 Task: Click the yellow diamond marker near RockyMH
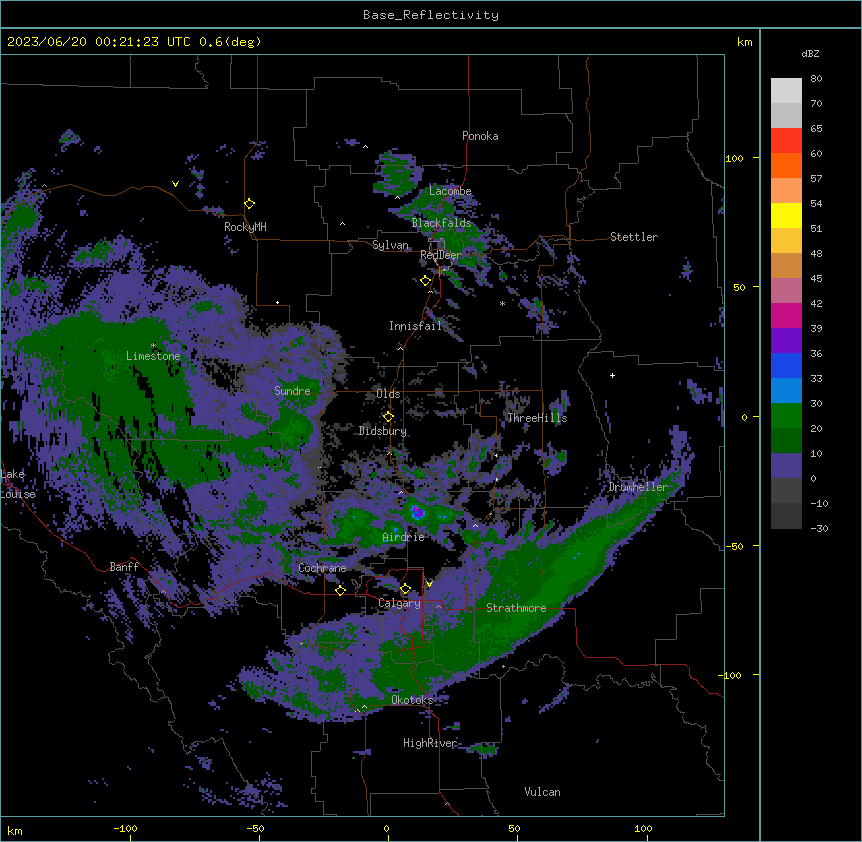(249, 204)
